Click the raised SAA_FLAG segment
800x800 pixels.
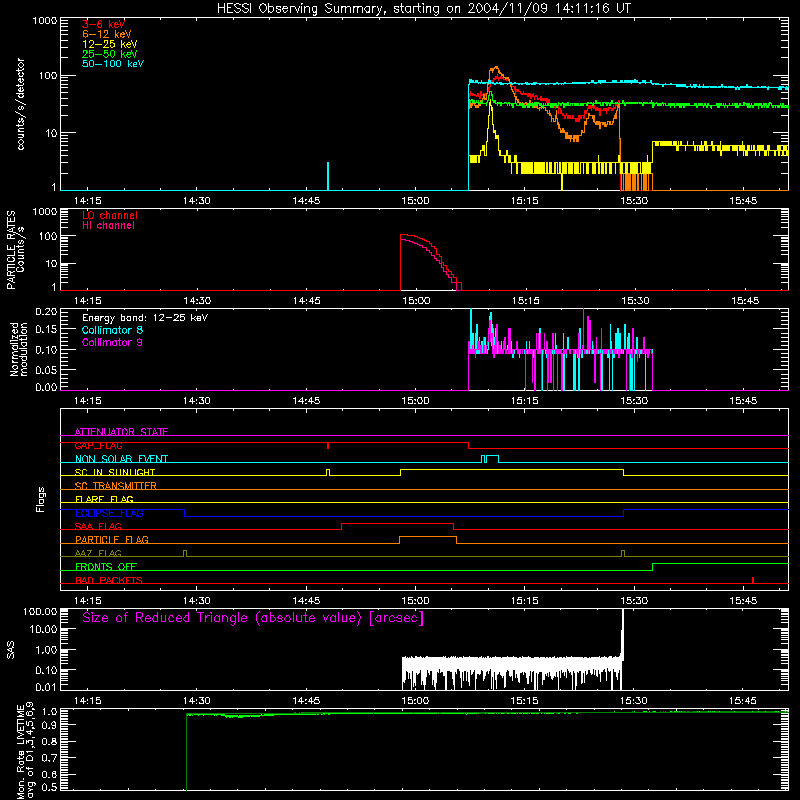[x=397, y=523]
